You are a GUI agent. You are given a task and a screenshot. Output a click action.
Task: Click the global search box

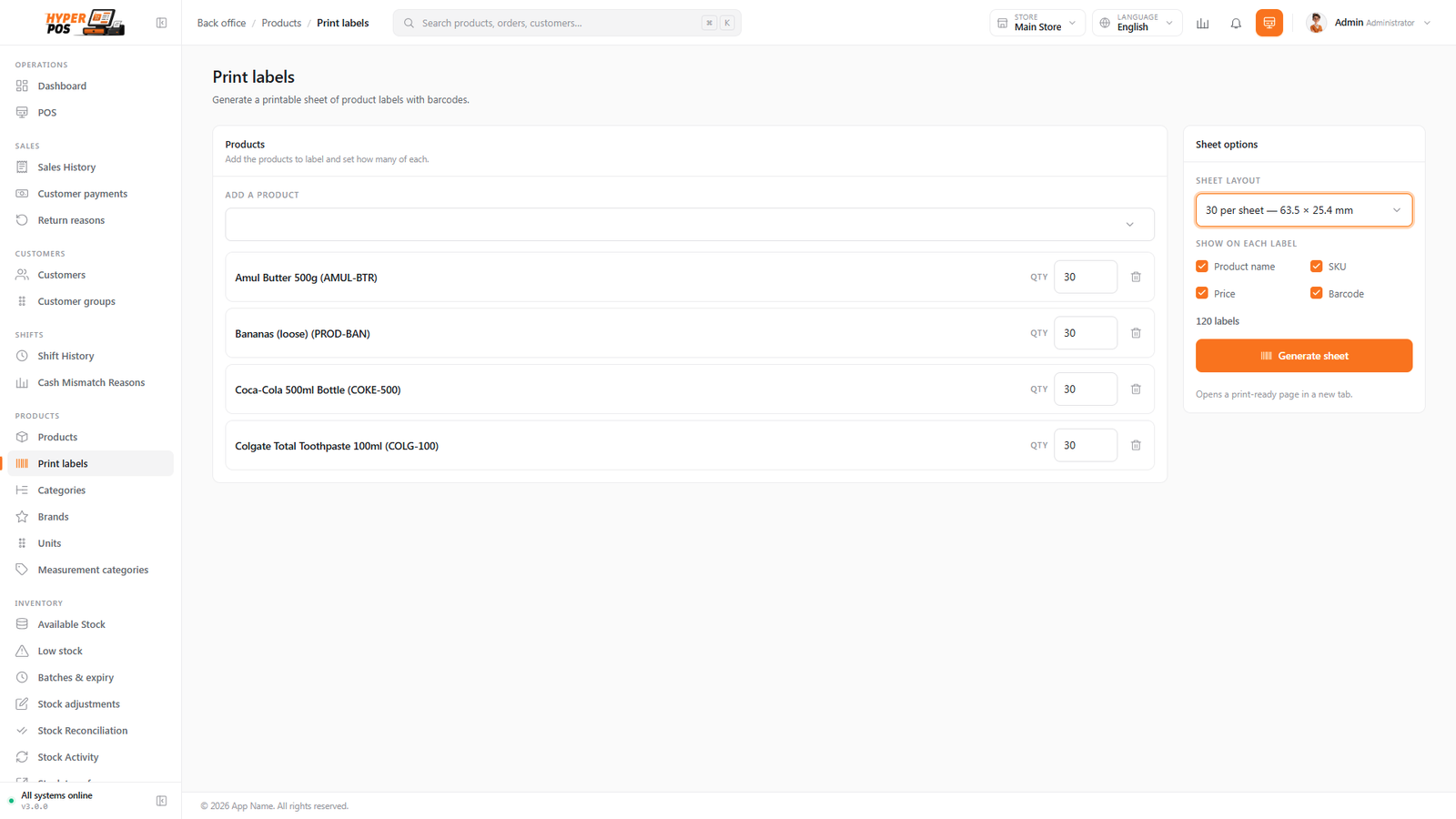(567, 23)
